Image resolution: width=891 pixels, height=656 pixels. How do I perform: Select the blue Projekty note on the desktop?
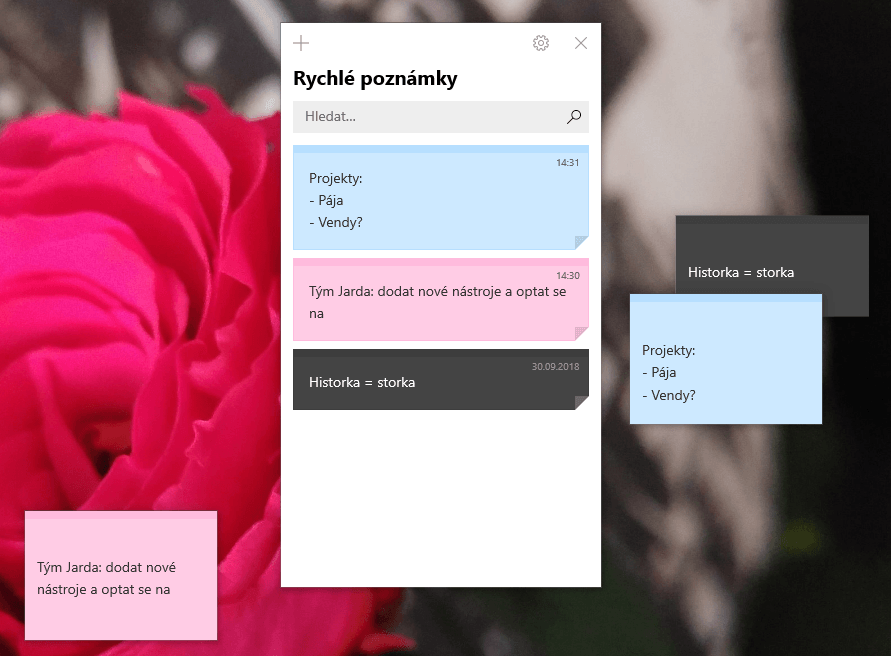pos(725,360)
